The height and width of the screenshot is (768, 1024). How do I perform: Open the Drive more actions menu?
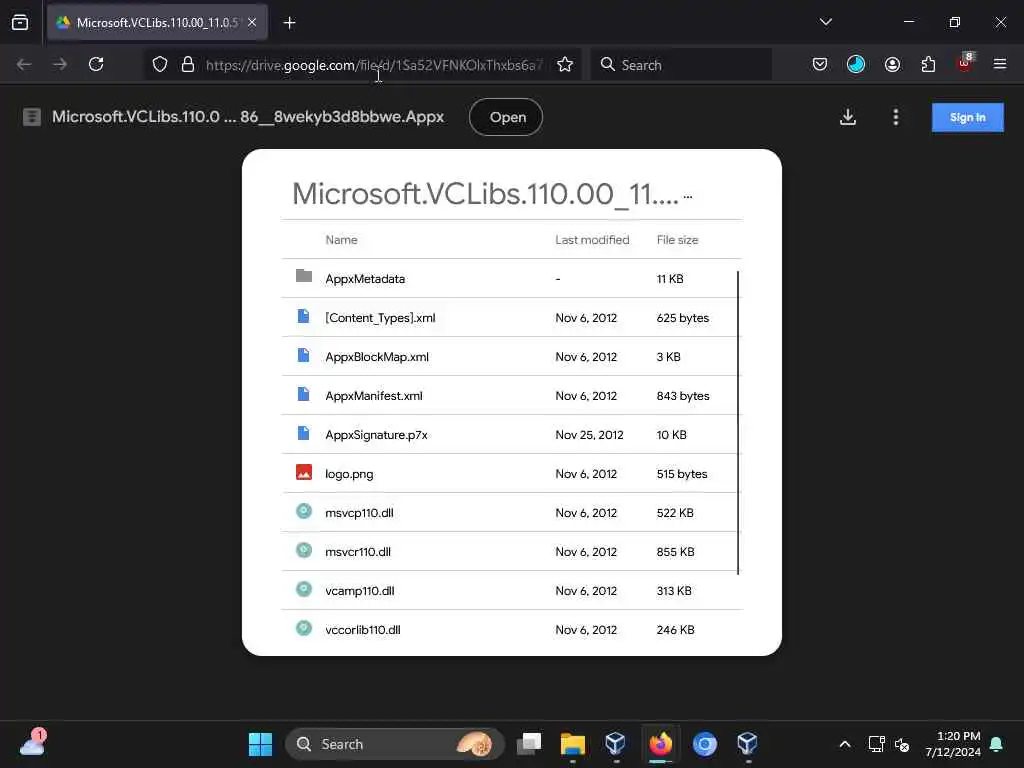click(x=895, y=117)
